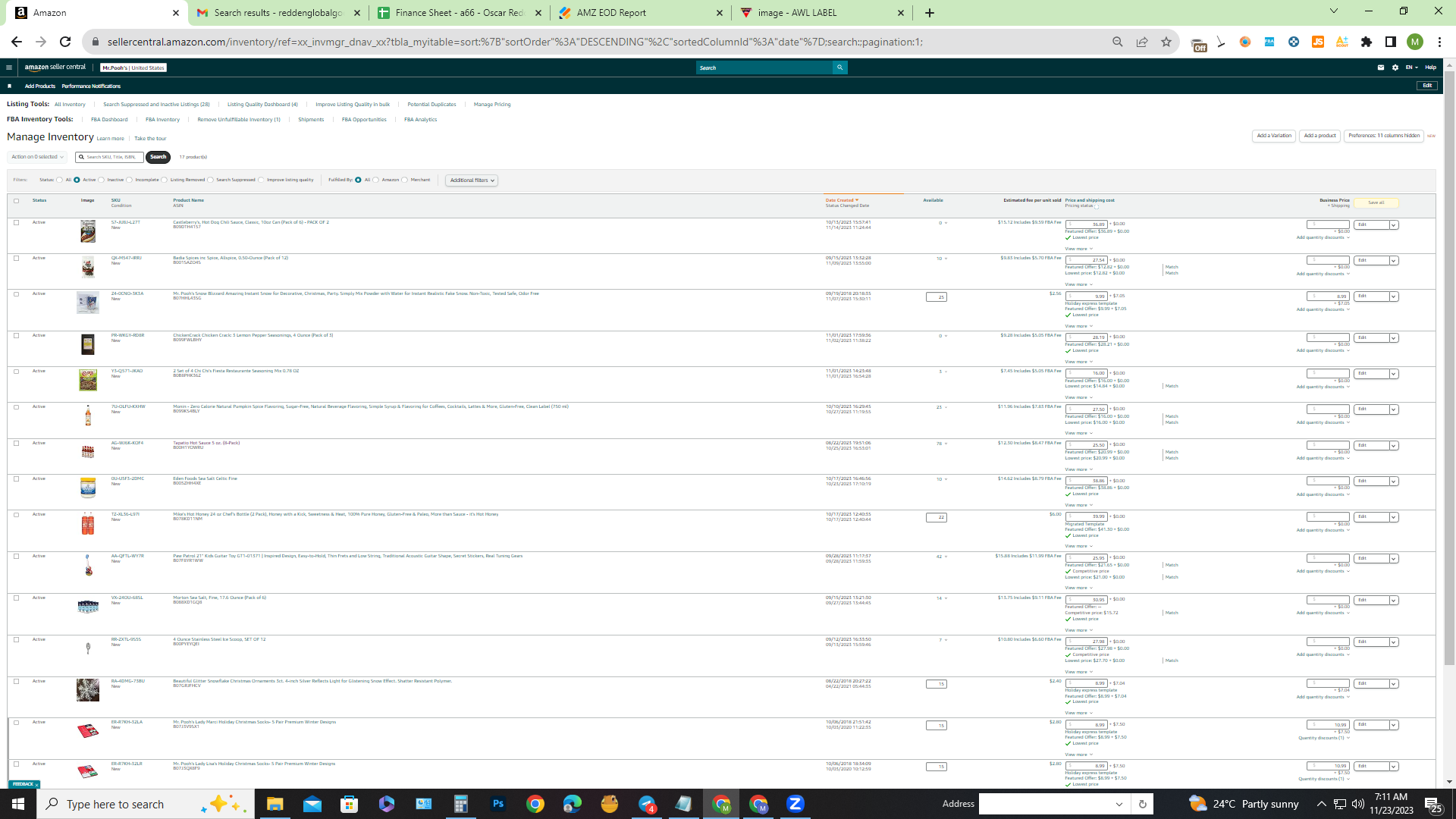The width and height of the screenshot is (1456, 819).
Task: Open Edit dropdown arrow for Badia Spices row
Action: pos(1394,261)
